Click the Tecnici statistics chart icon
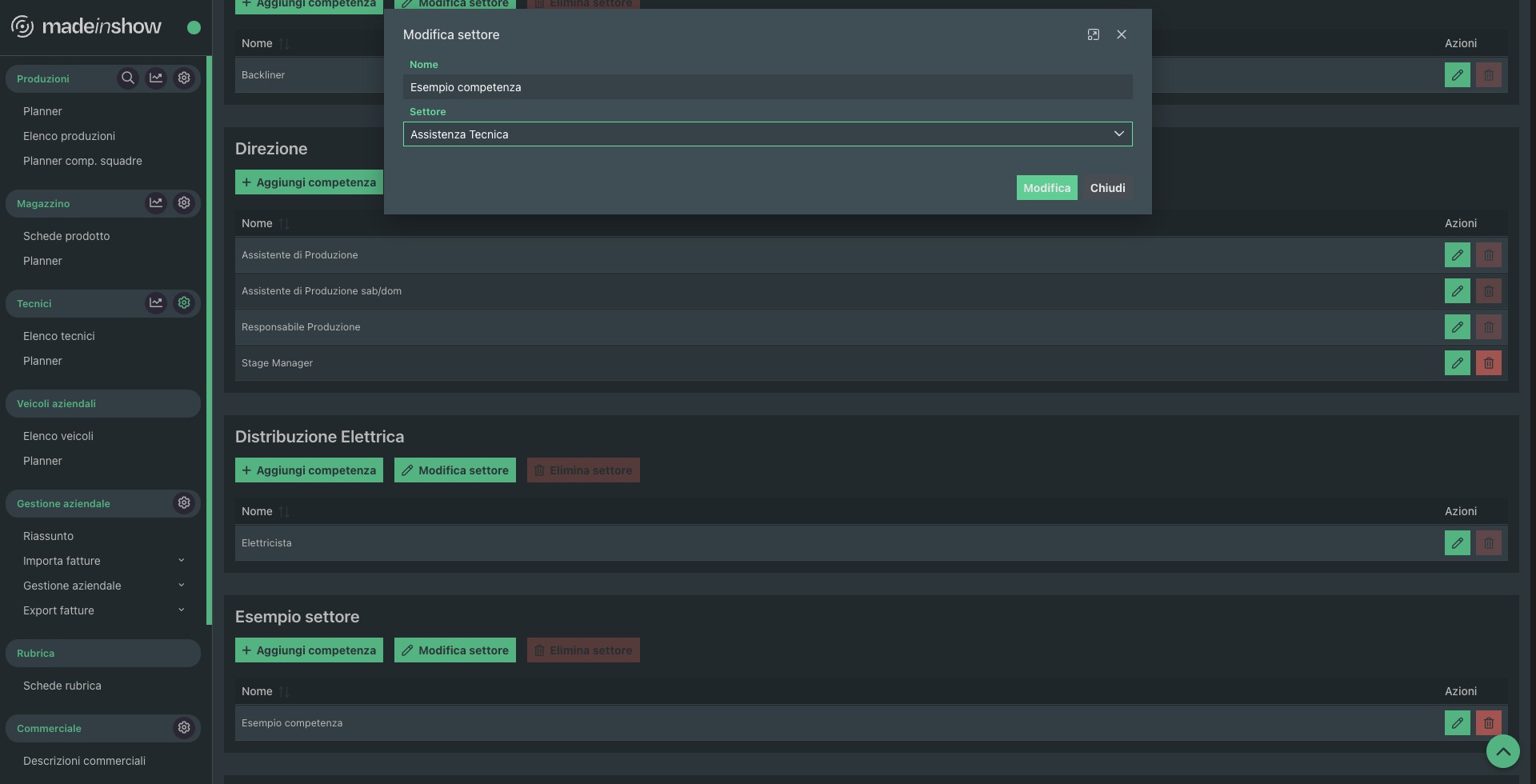The height and width of the screenshot is (784, 1536). pyautogui.click(x=156, y=303)
